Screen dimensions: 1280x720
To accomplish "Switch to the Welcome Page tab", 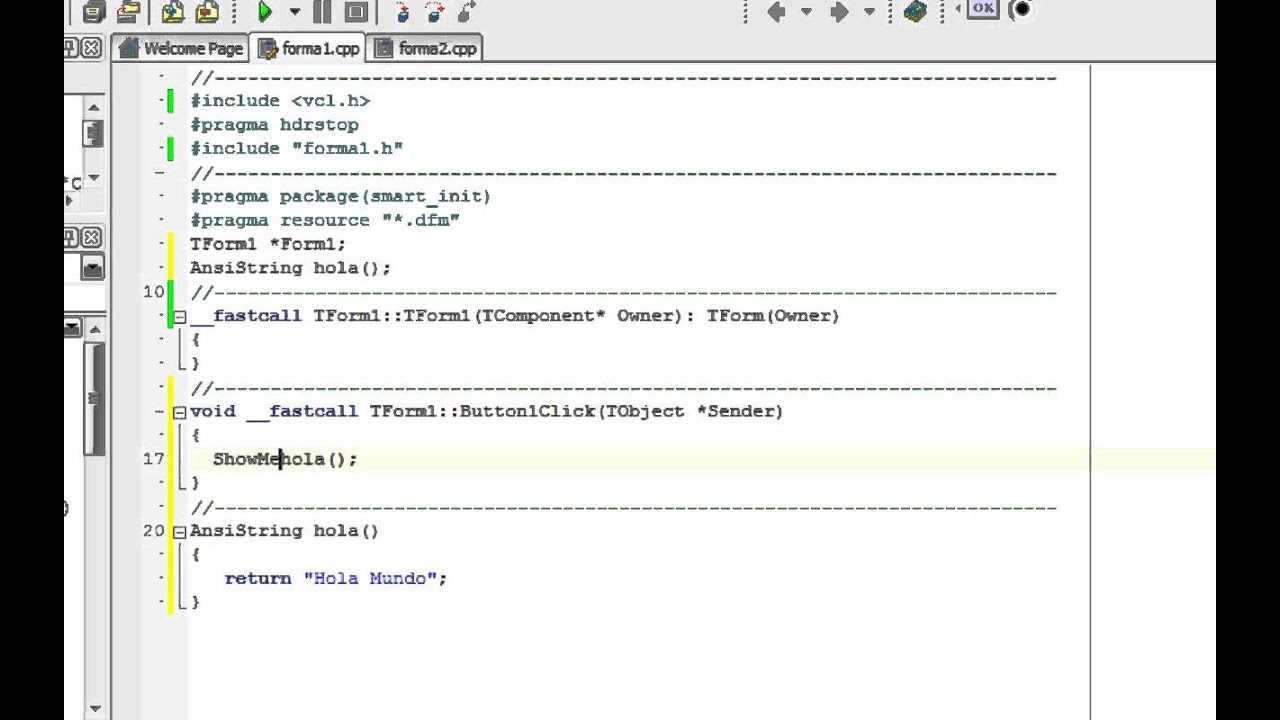I will 181,48.
